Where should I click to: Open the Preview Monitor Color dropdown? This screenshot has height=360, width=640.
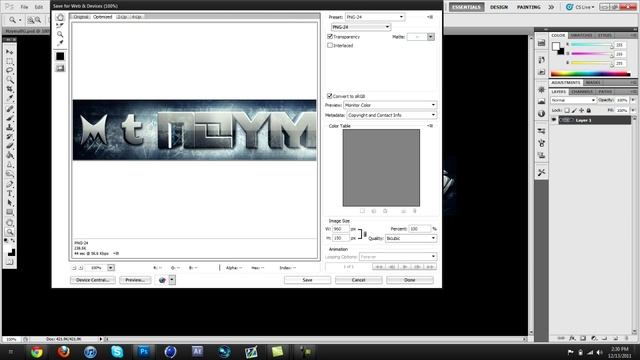(390, 105)
